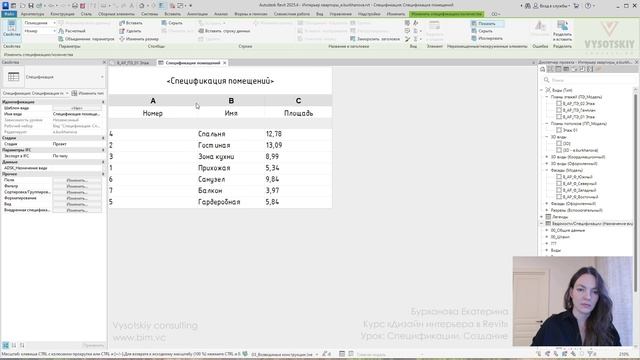Viewport: 640px width, 360px height.
Task: Select the Спальня name cell
Action: [x=231, y=133]
